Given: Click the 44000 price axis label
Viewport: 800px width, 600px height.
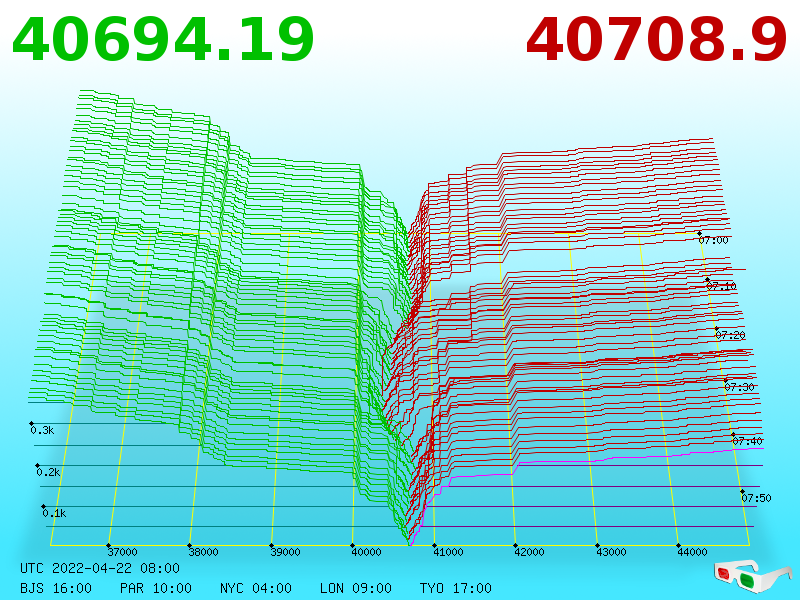Looking at the screenshot, I should coord(692,552).
